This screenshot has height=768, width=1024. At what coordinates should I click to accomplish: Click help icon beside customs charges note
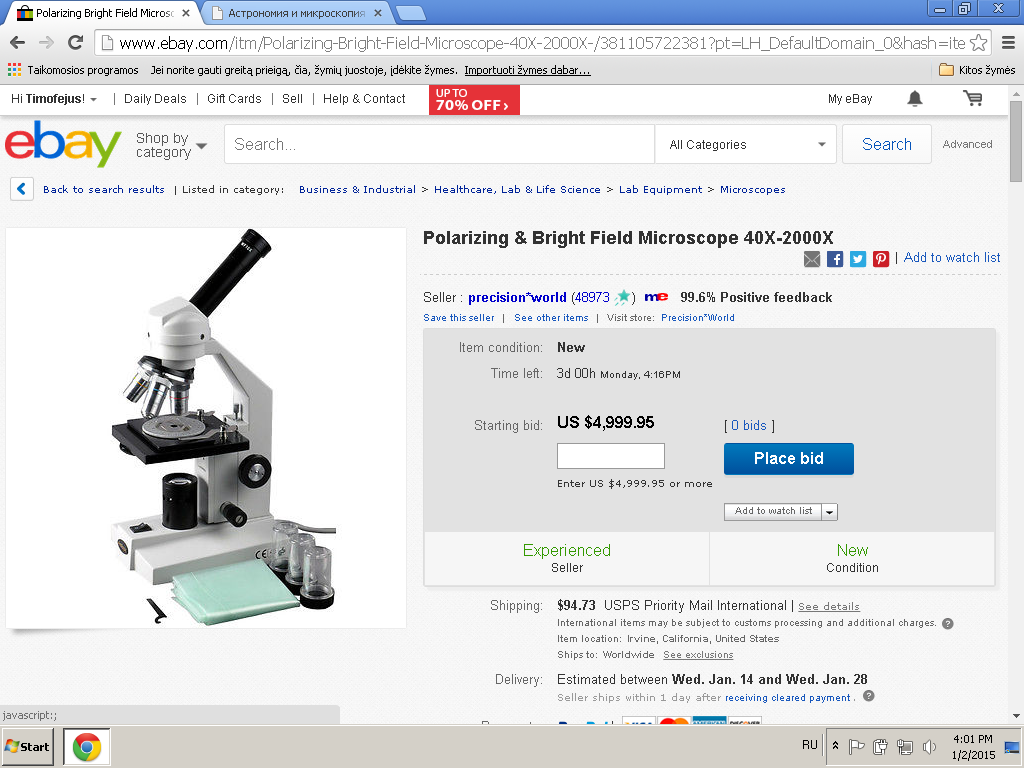(x=948, y=623)
